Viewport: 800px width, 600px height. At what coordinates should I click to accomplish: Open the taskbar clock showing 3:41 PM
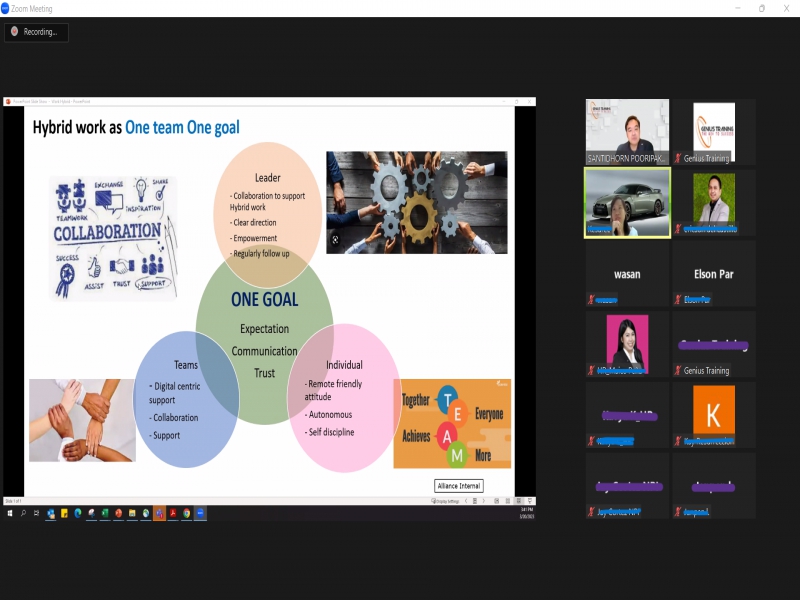point(527,513)
